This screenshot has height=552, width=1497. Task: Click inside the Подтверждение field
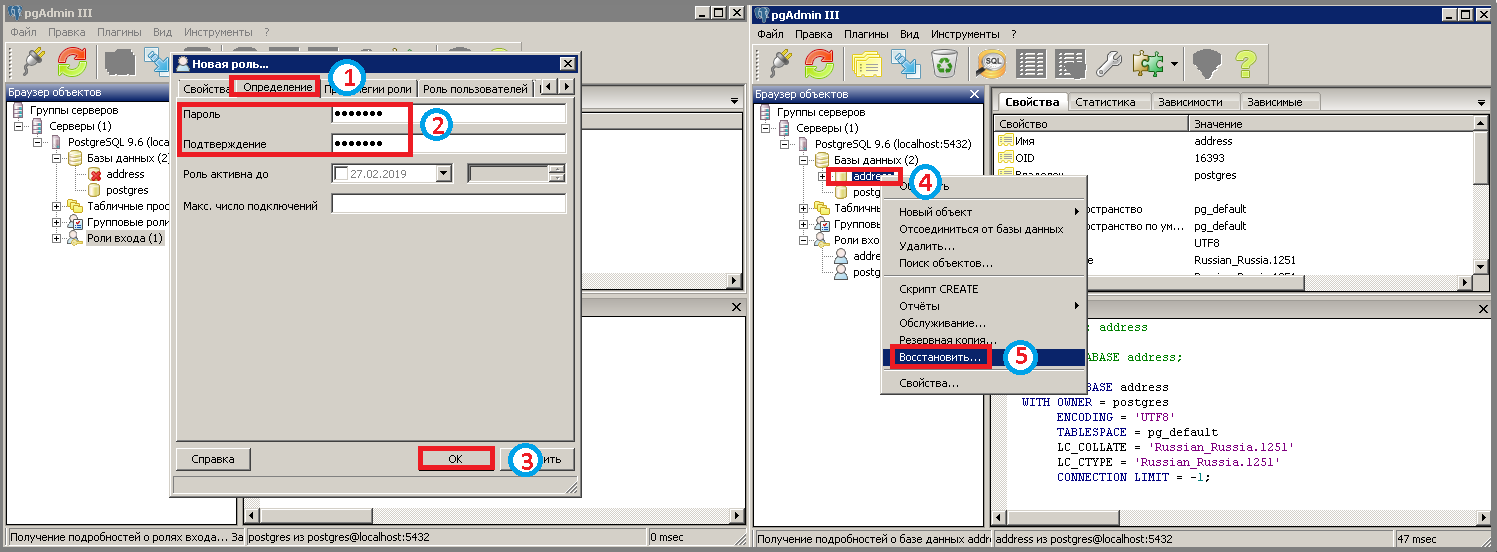tap(449, 143)
